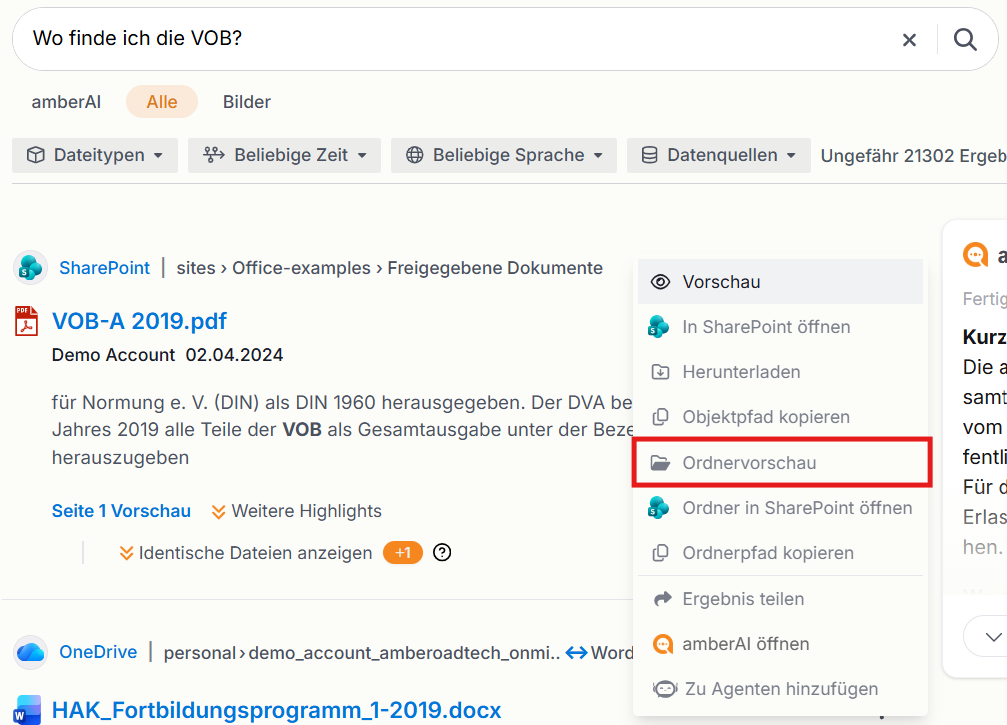This screenshot has width=1007, height=725.
Task: Open the VOB-A 2019.pdf result title
Action: (139, 321)
